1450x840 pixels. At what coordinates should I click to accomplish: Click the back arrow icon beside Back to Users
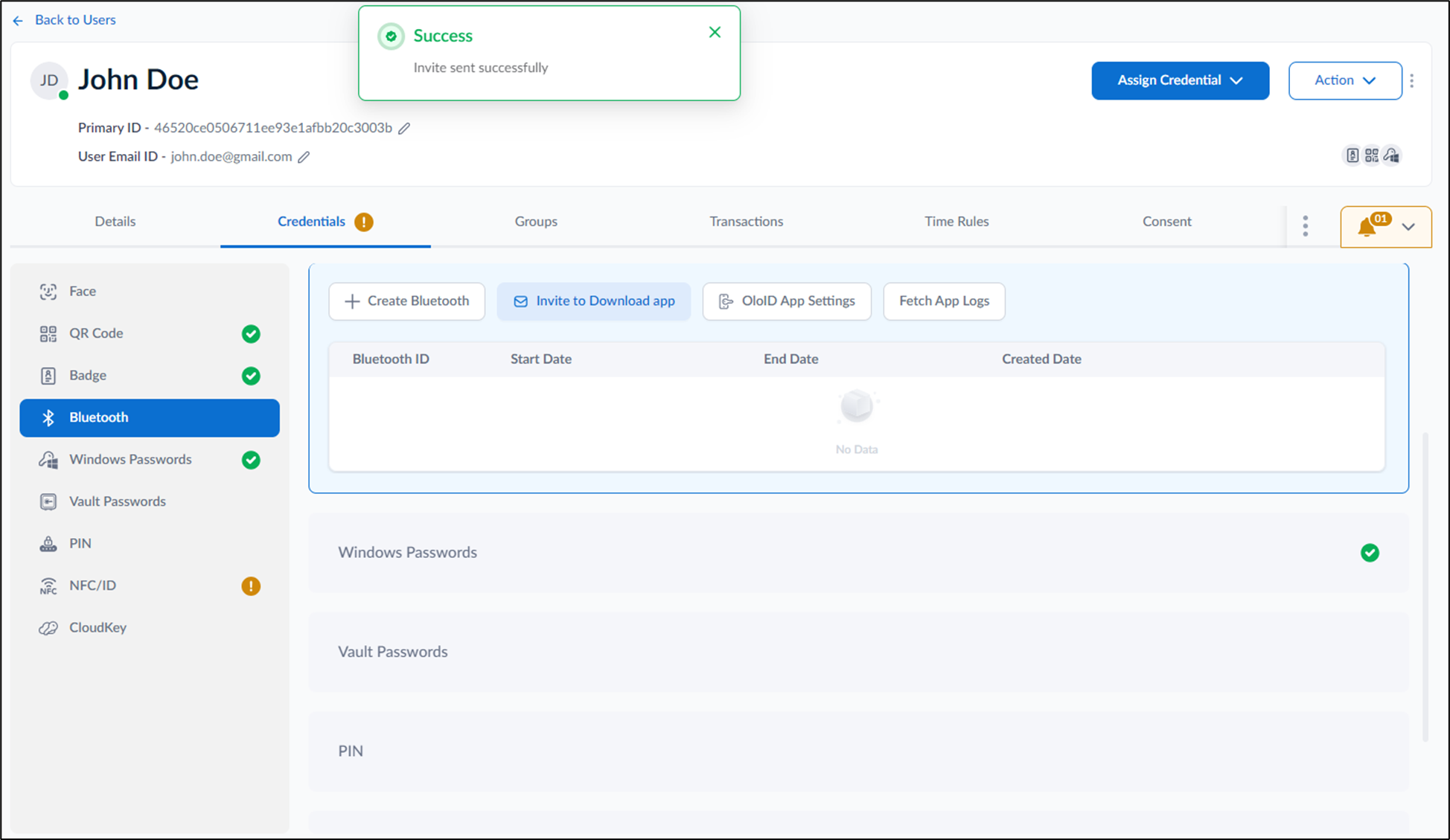pyautogui.click(x=18, y=21)
